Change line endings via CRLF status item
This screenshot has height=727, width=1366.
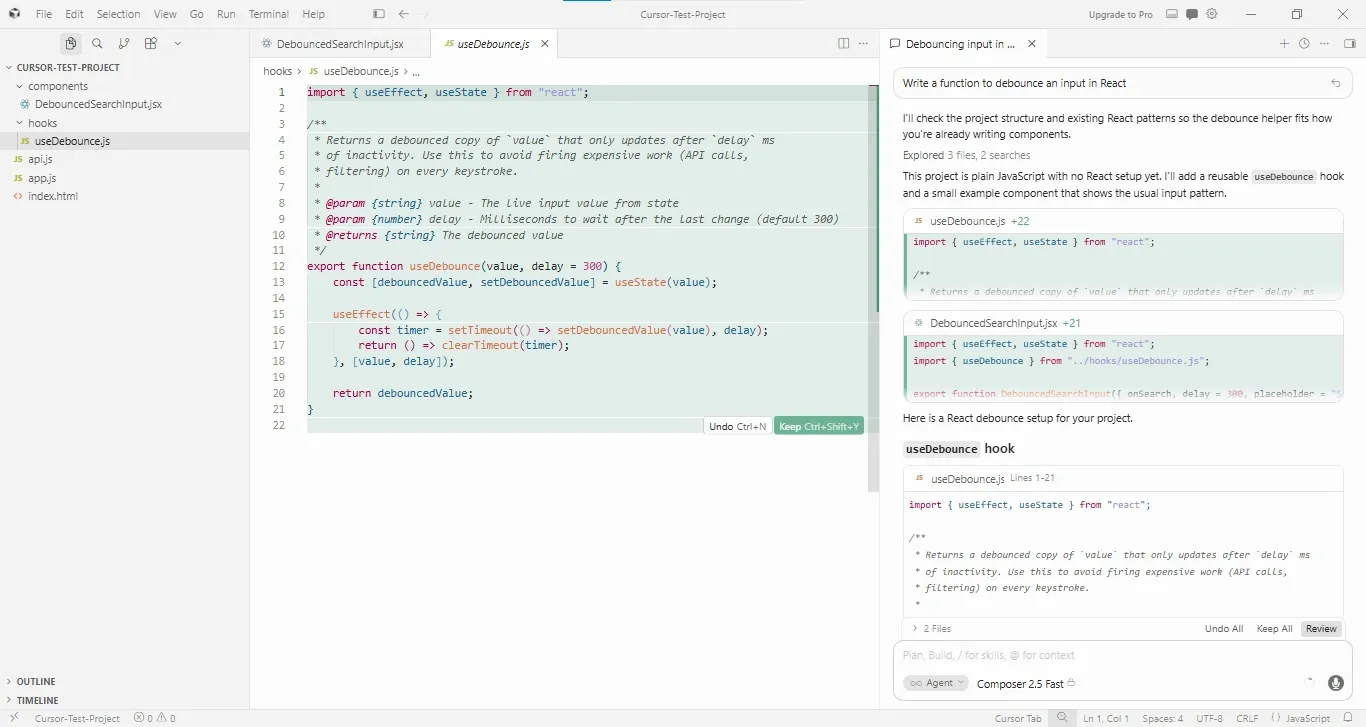pos(1247,718)
